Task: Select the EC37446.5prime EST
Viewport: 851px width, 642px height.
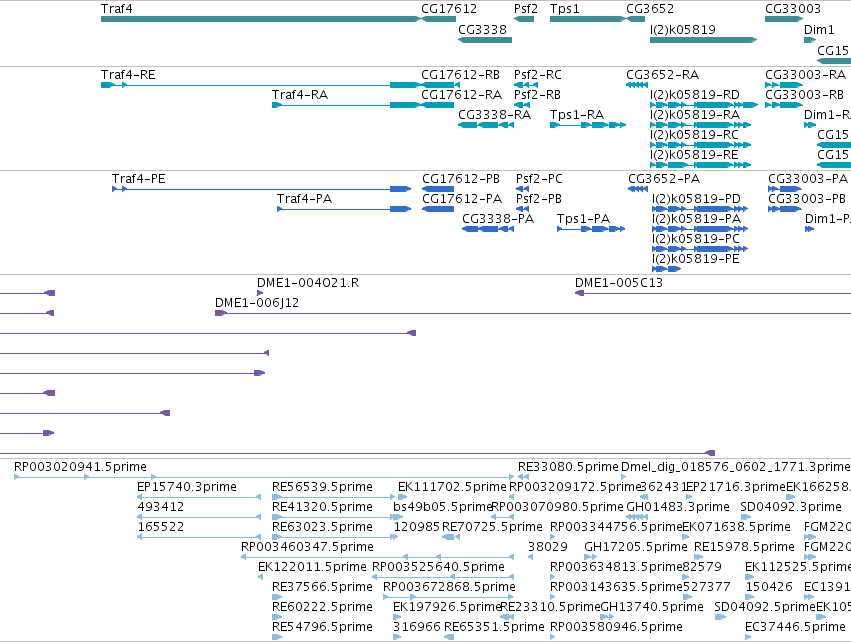Action: (750, 637)
